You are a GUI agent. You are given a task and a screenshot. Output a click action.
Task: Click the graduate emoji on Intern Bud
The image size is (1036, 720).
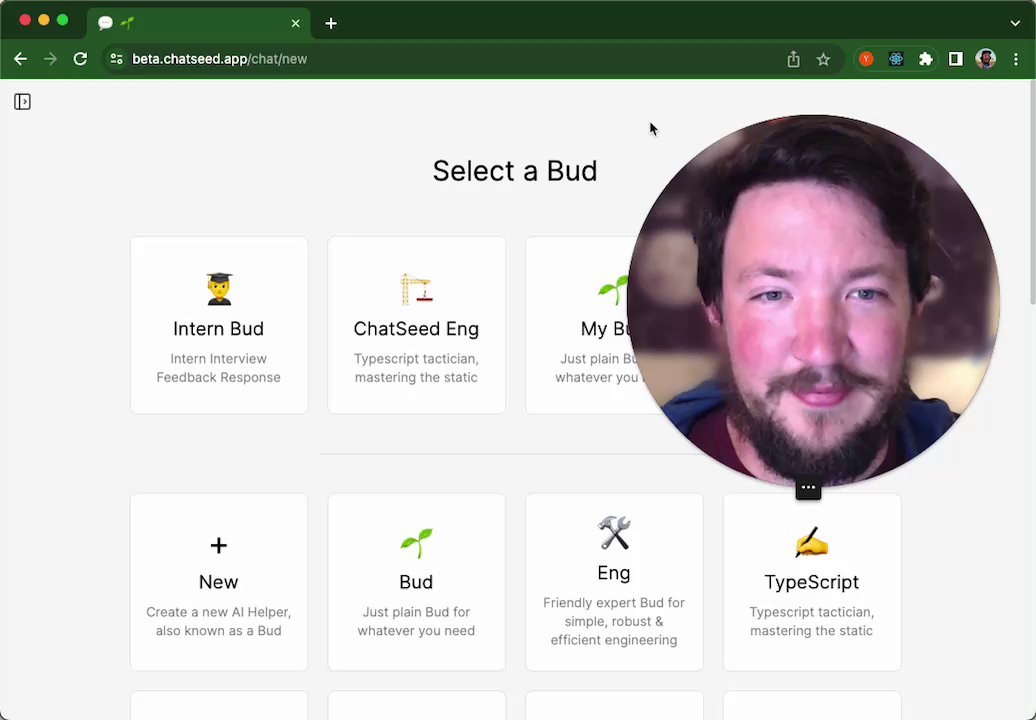pos(219,289)
